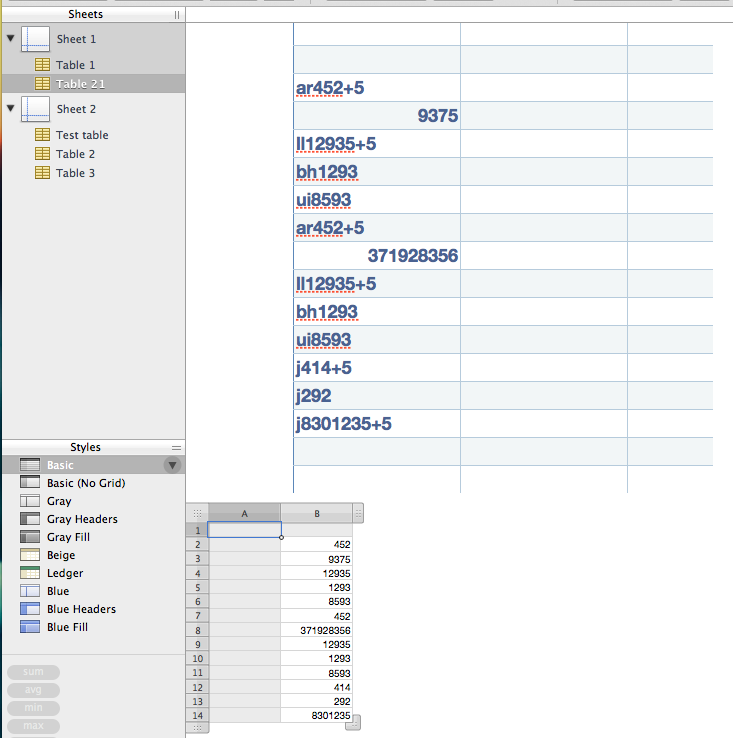Click the Ledger style swatch icon
Screen dimensions: 733x738
(x=30, y=573)
